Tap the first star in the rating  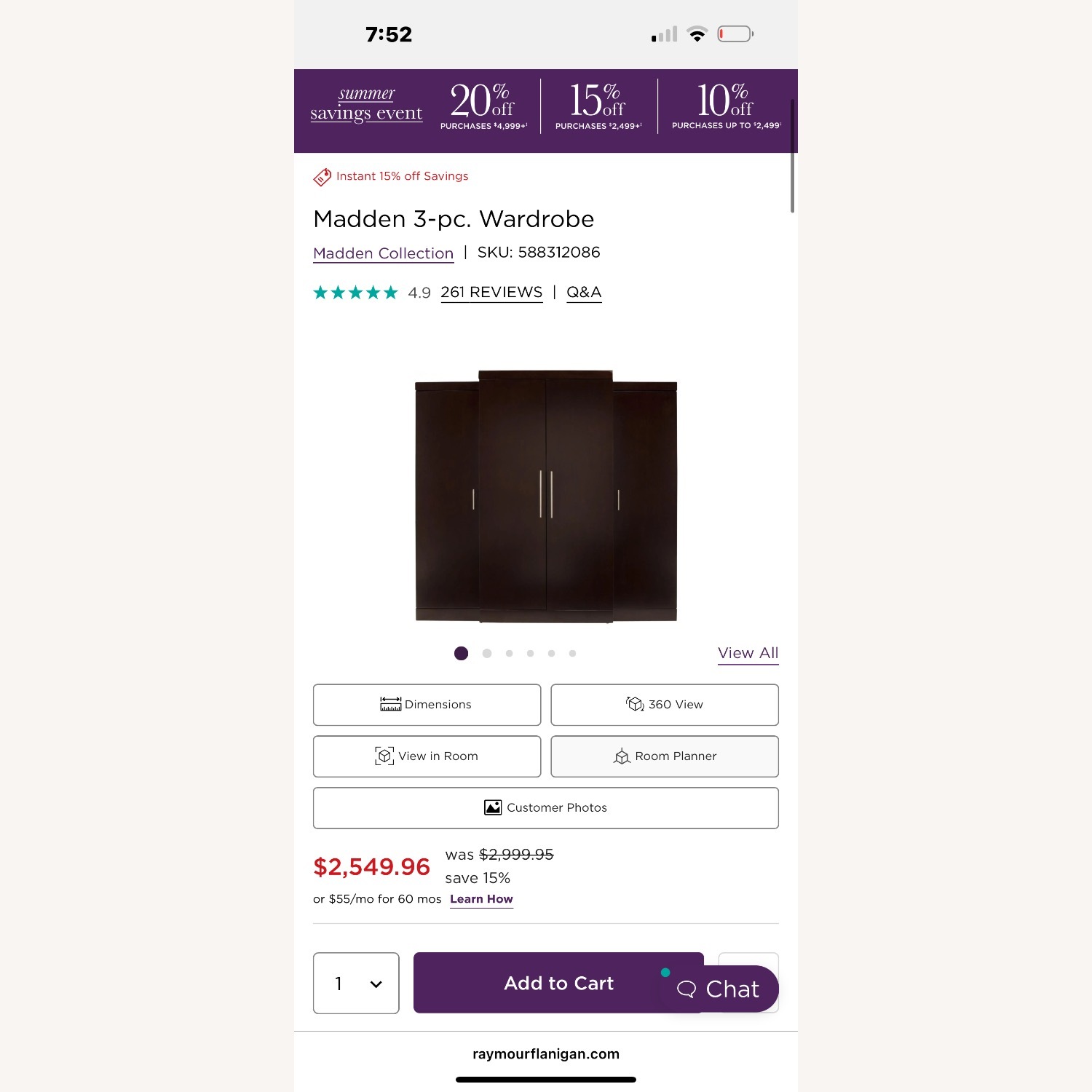[x=321, y=292]
